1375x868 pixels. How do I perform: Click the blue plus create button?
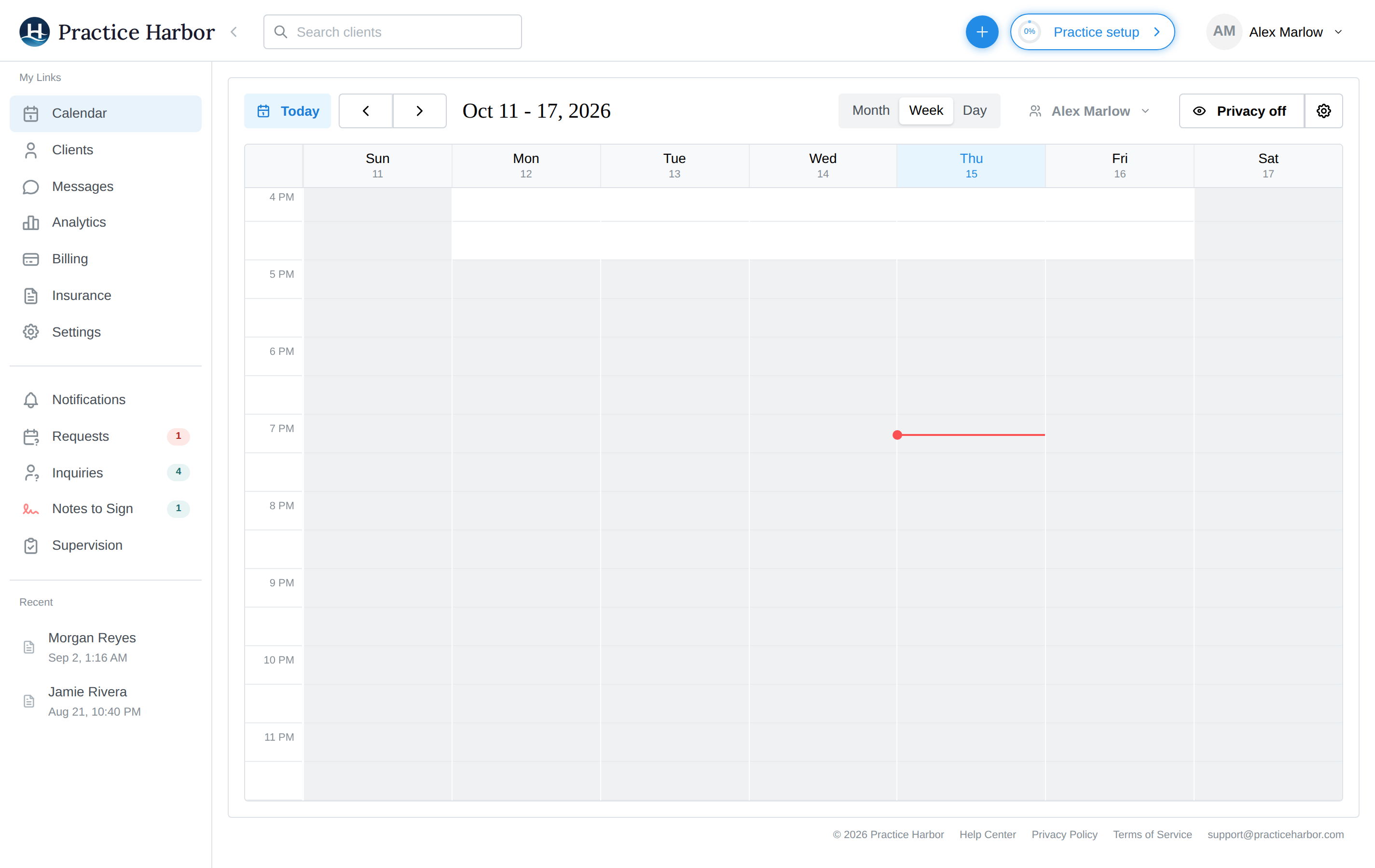coord(982,32)
